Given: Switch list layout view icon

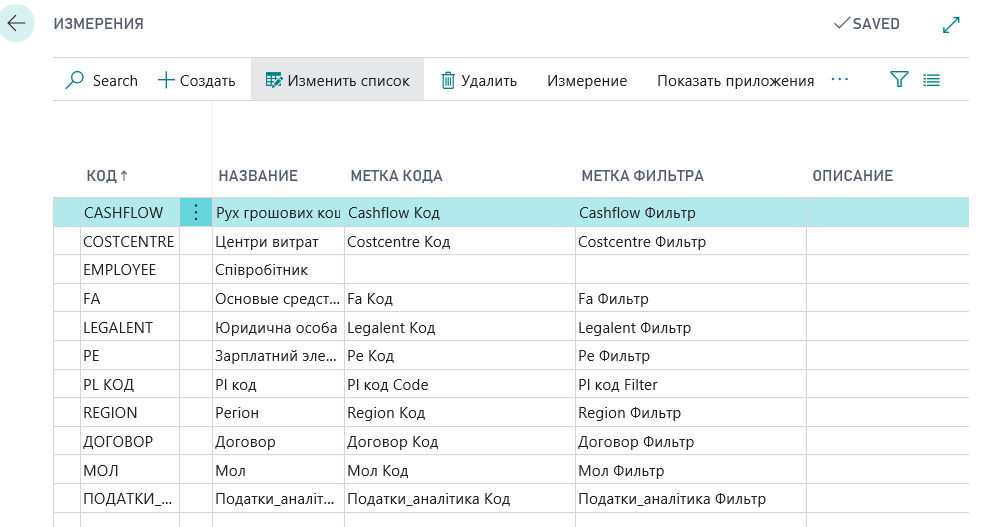Looking at the screenshot, I should pyautogui.click(x=932, y=80).
